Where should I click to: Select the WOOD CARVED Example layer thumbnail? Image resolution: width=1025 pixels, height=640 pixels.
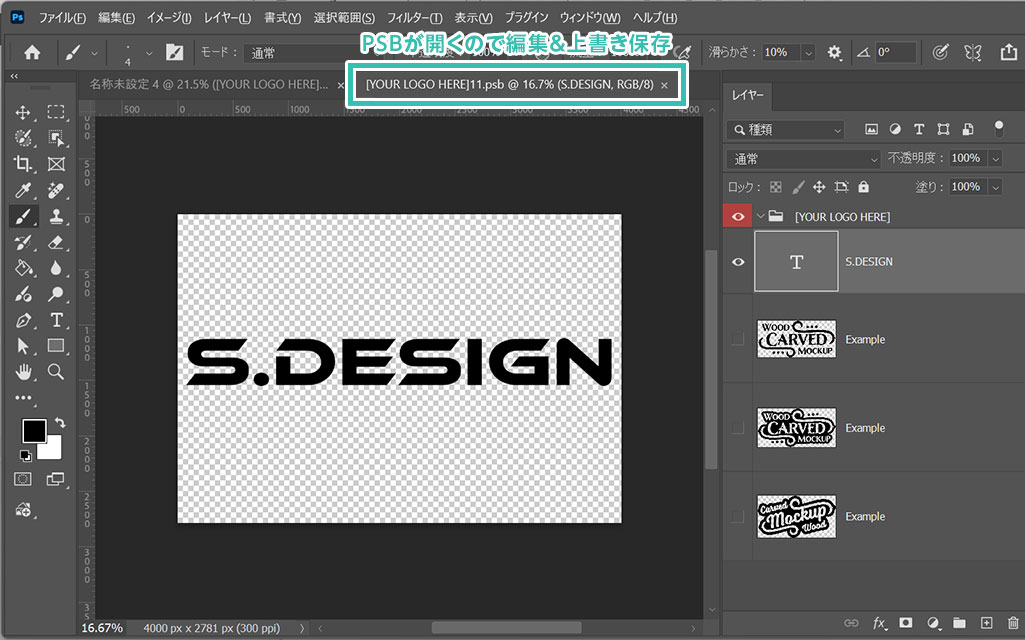[x=796, y=340]
